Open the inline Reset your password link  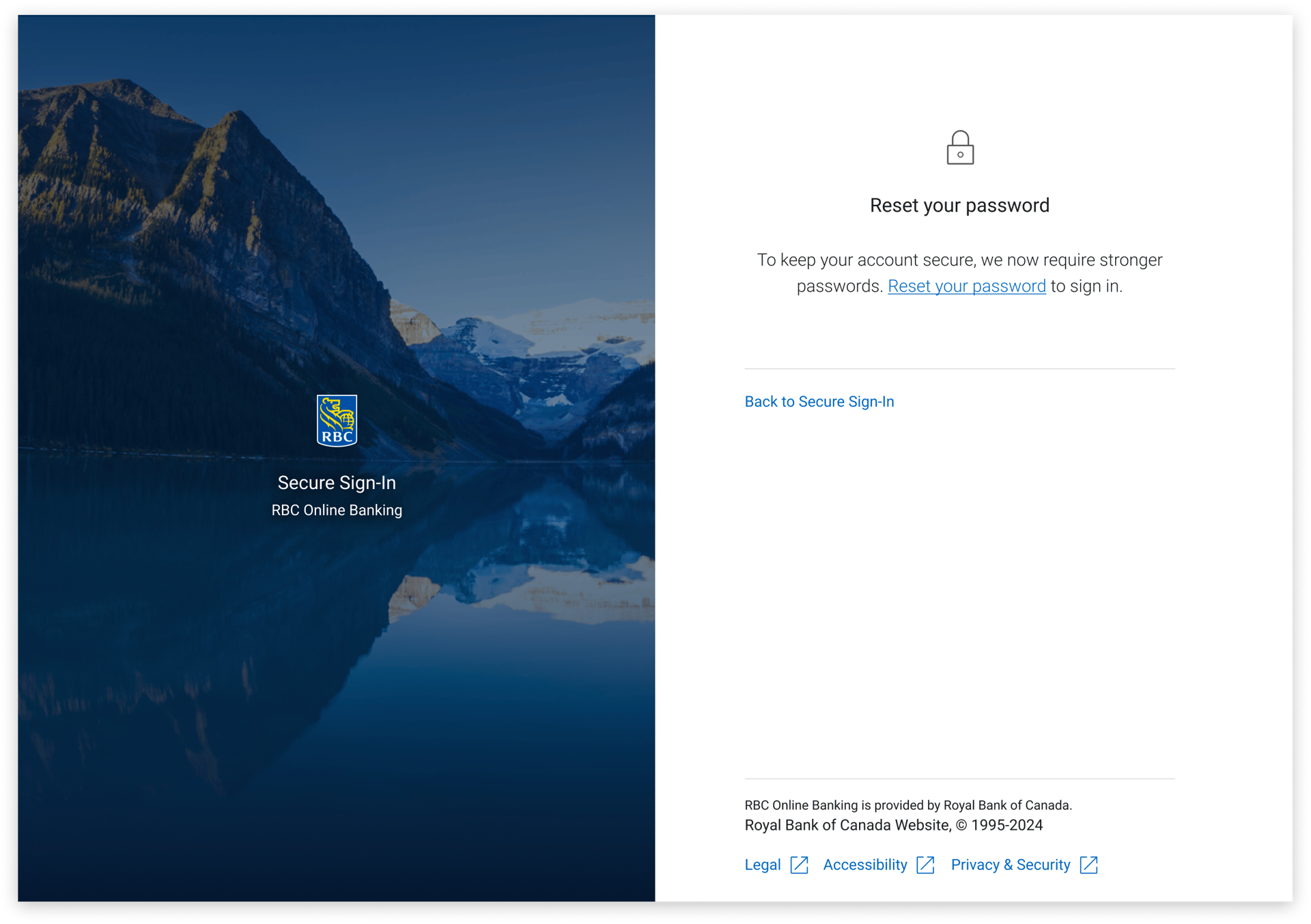coord(966,286)
